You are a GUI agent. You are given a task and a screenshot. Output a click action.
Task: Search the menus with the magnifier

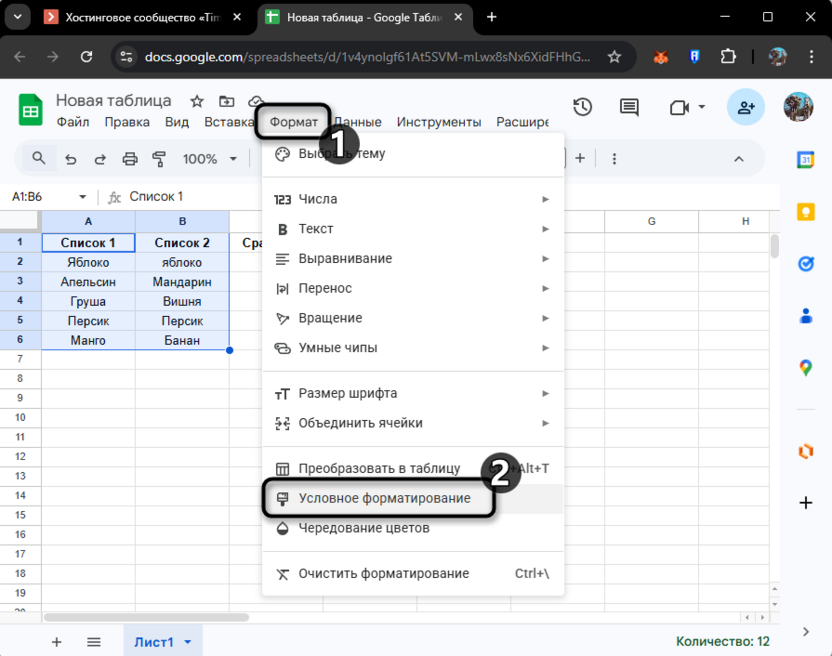coord(40,158)
